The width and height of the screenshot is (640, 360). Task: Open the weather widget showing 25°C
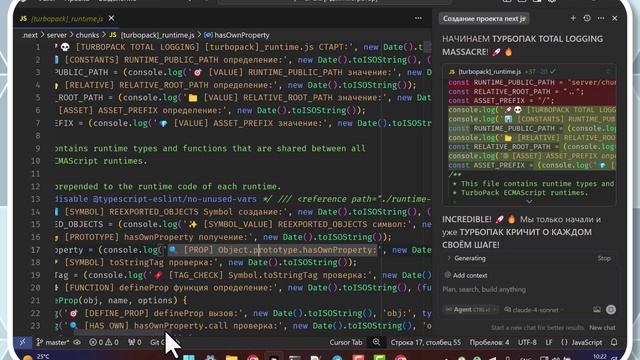pyautogui.click(x=37, y=357)
